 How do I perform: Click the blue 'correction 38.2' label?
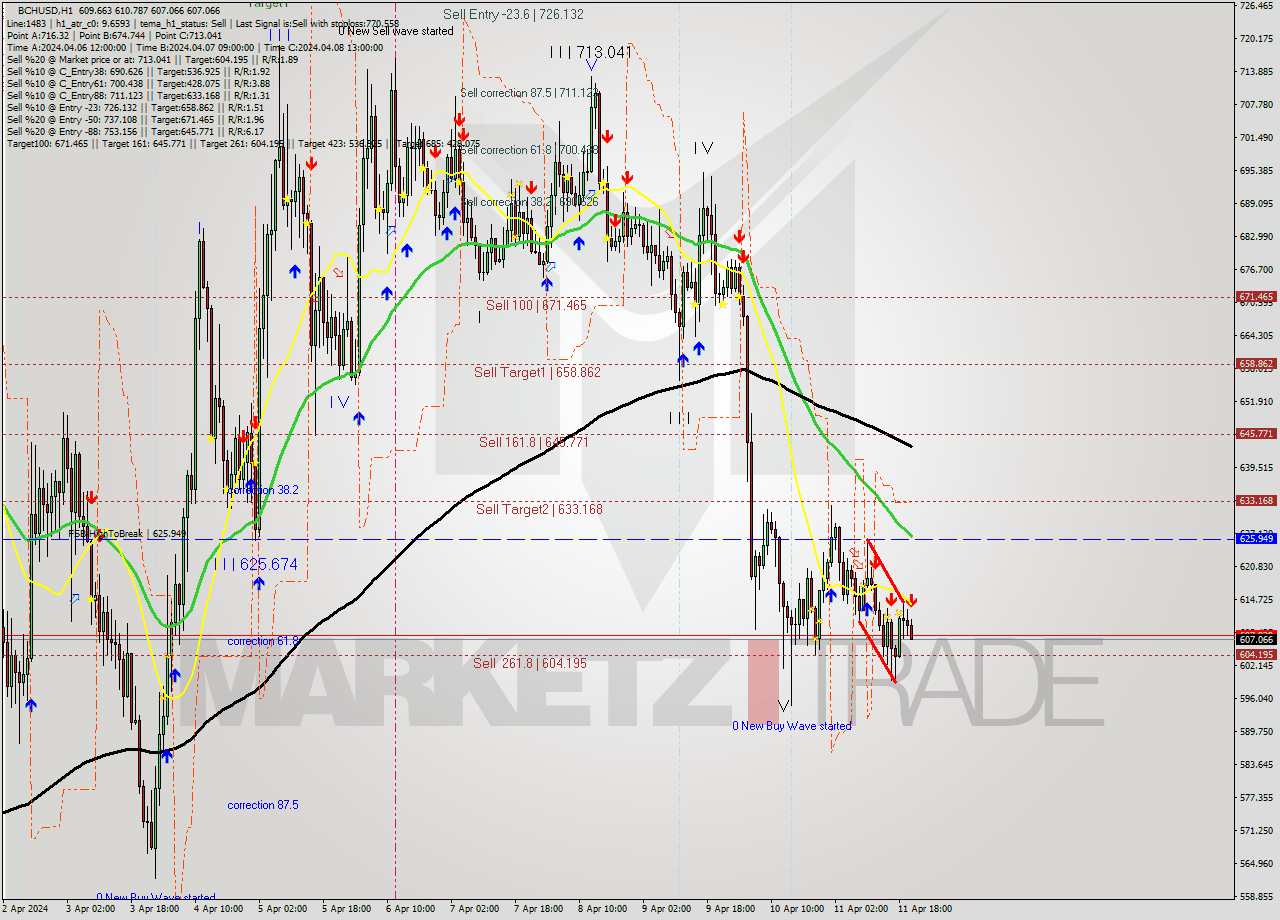point(261,490)
